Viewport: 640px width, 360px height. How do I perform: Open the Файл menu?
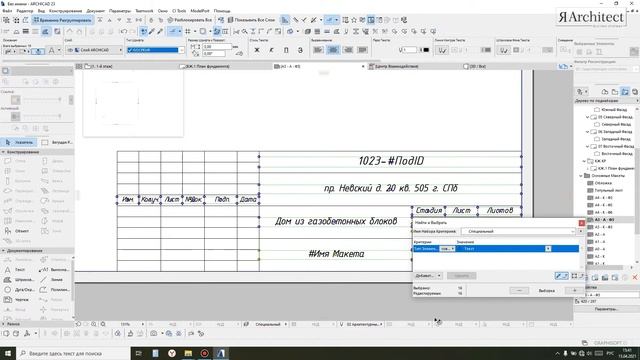pyautogui.click(x=7, y=11)
